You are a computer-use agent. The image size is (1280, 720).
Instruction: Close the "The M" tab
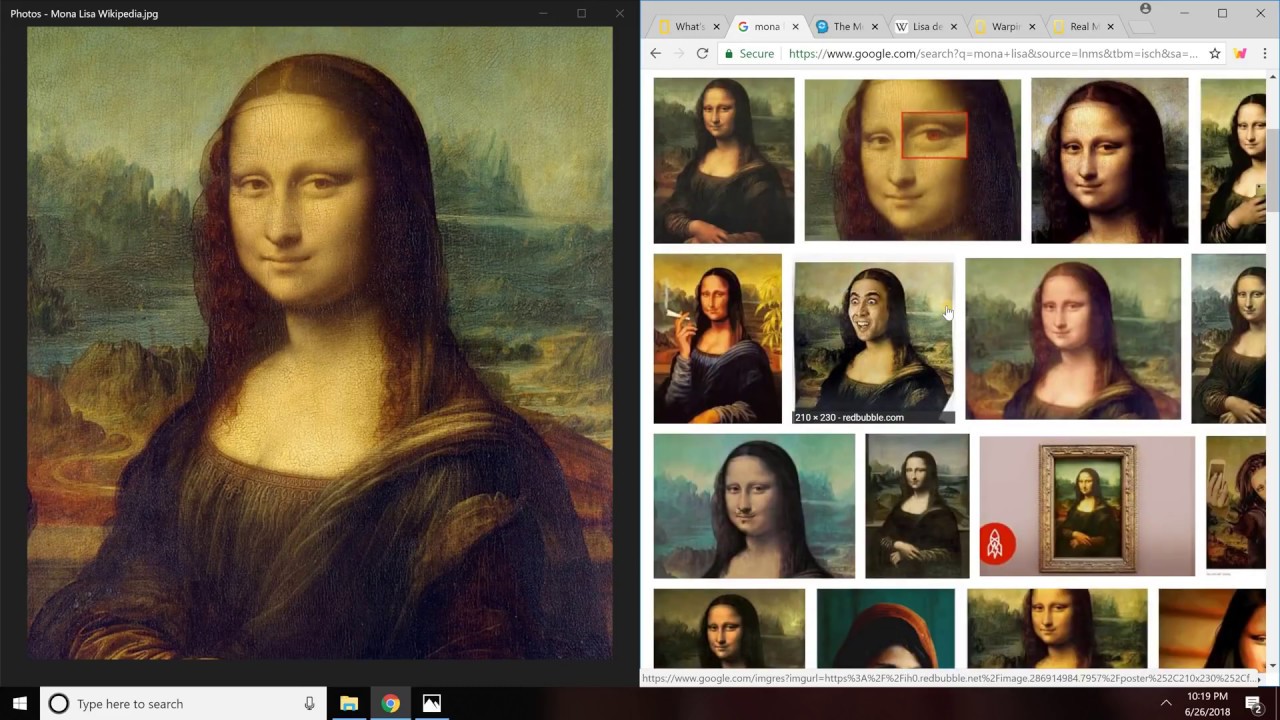(x=876, y=27)
